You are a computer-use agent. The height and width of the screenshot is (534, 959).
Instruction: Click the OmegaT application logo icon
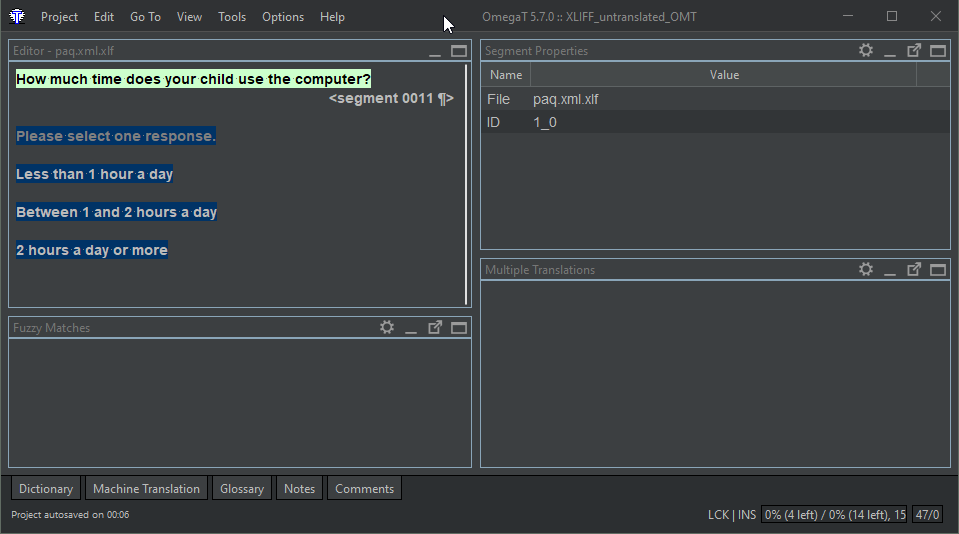click(x=17, y=17)
